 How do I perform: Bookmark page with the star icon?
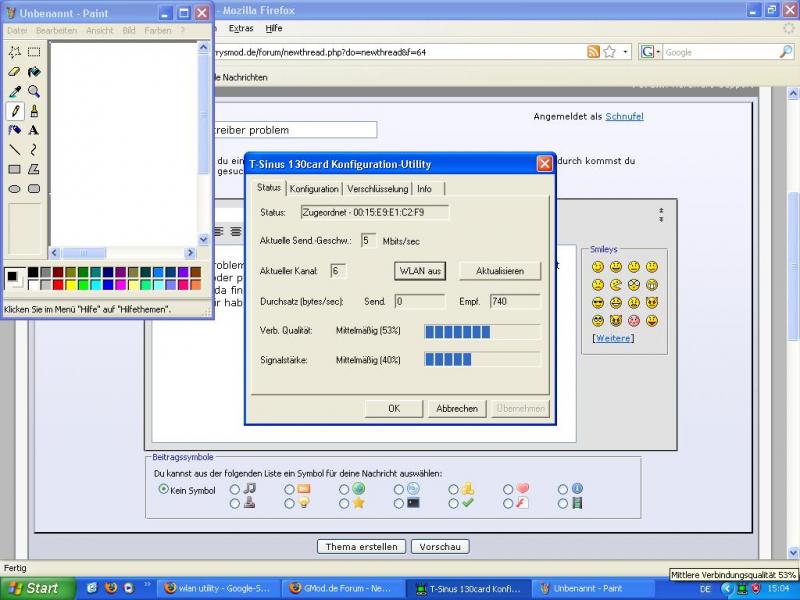(610, 52)
